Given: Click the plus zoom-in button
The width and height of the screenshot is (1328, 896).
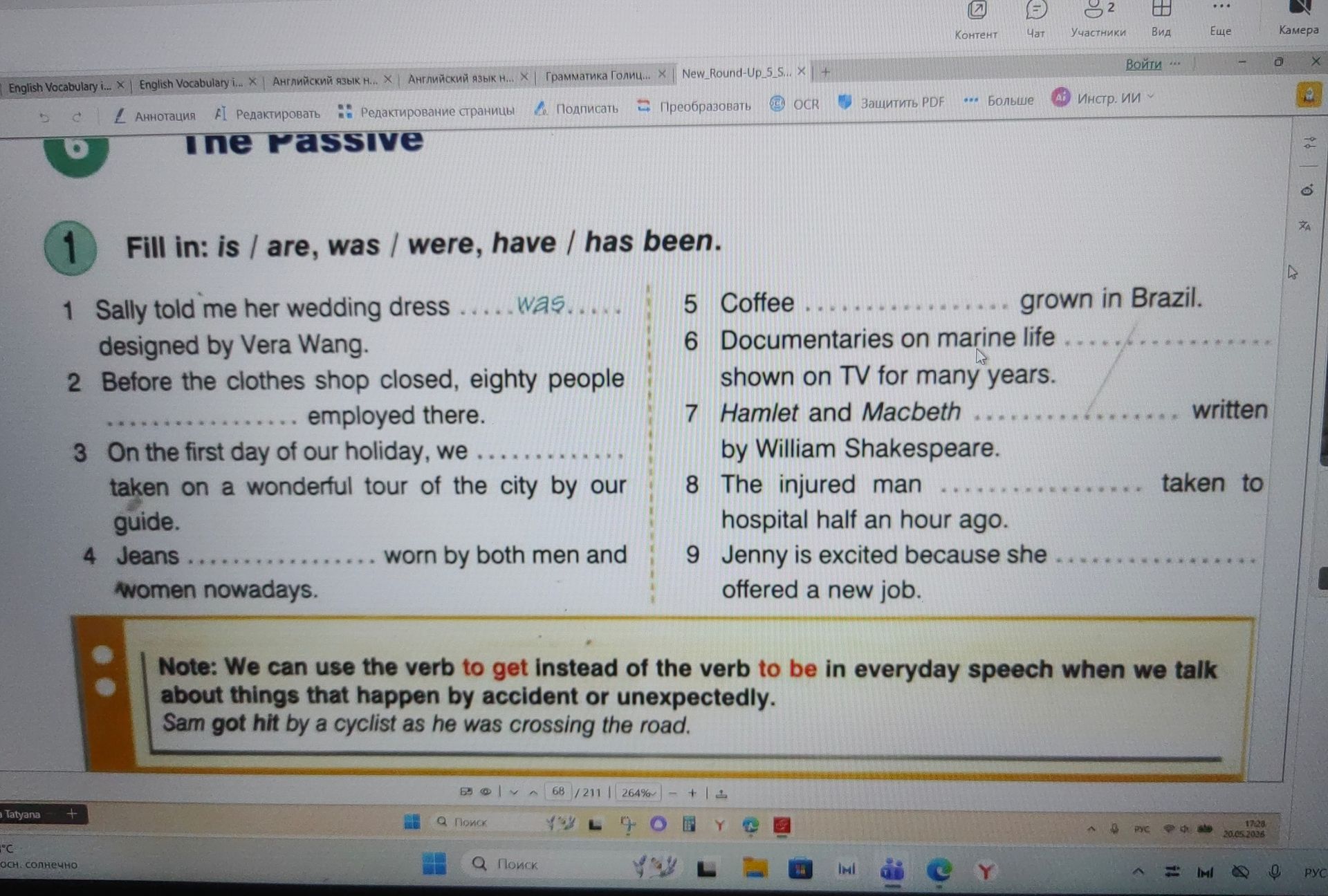Looking at the screenshot, I should click(692, 793).
